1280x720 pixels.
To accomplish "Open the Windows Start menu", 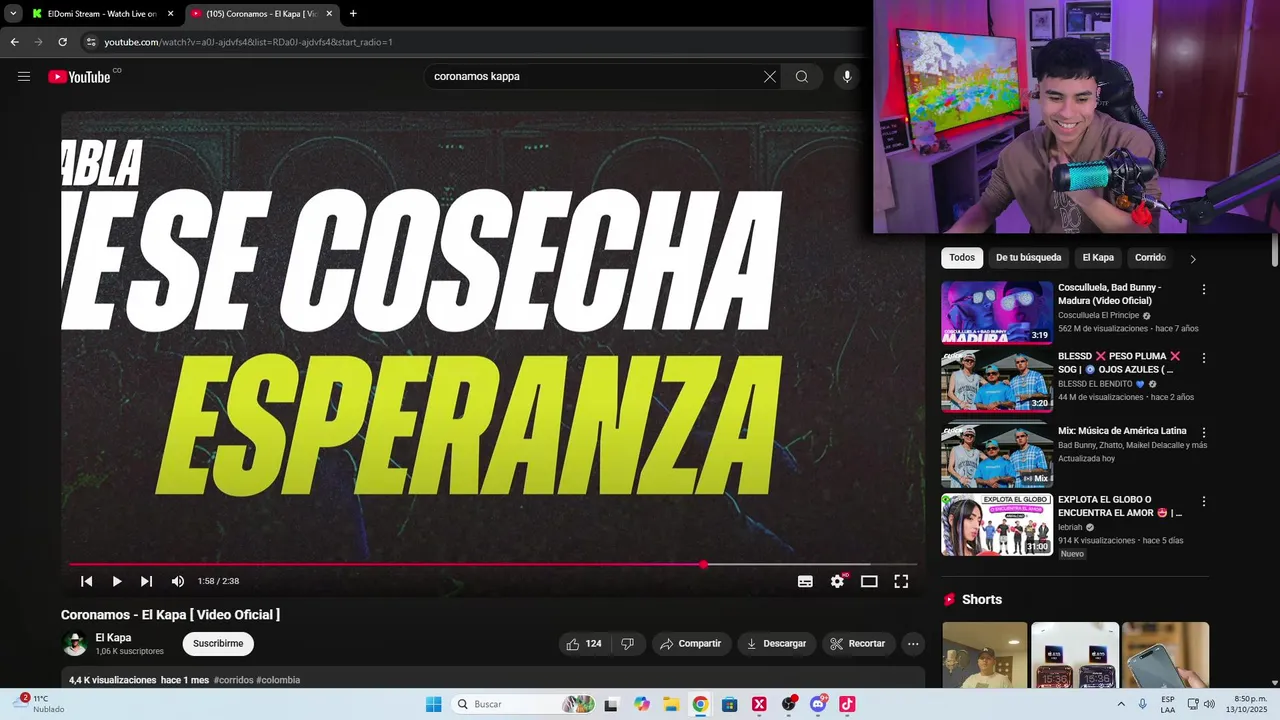I will pos(433,704).
